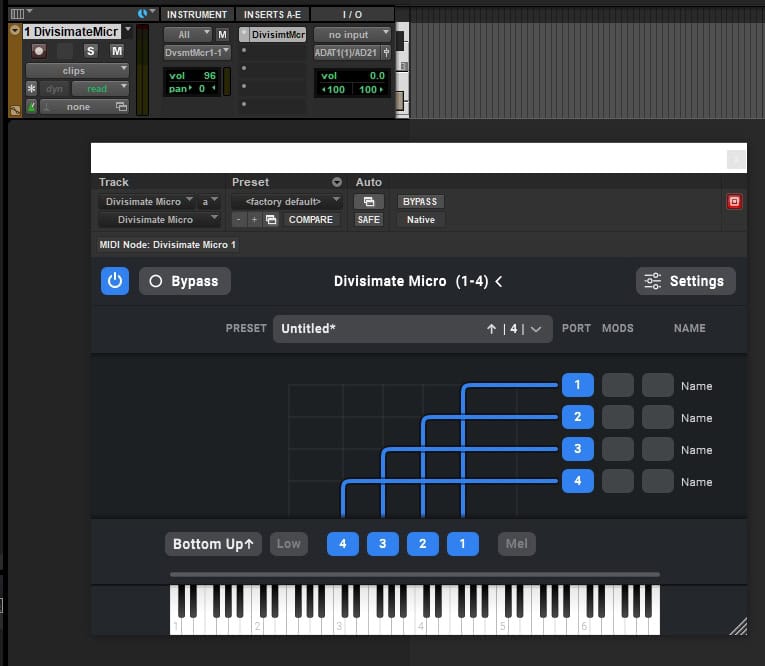Click the previous preset minus button
The image size is (765, 666).
[x=239, y=220]
